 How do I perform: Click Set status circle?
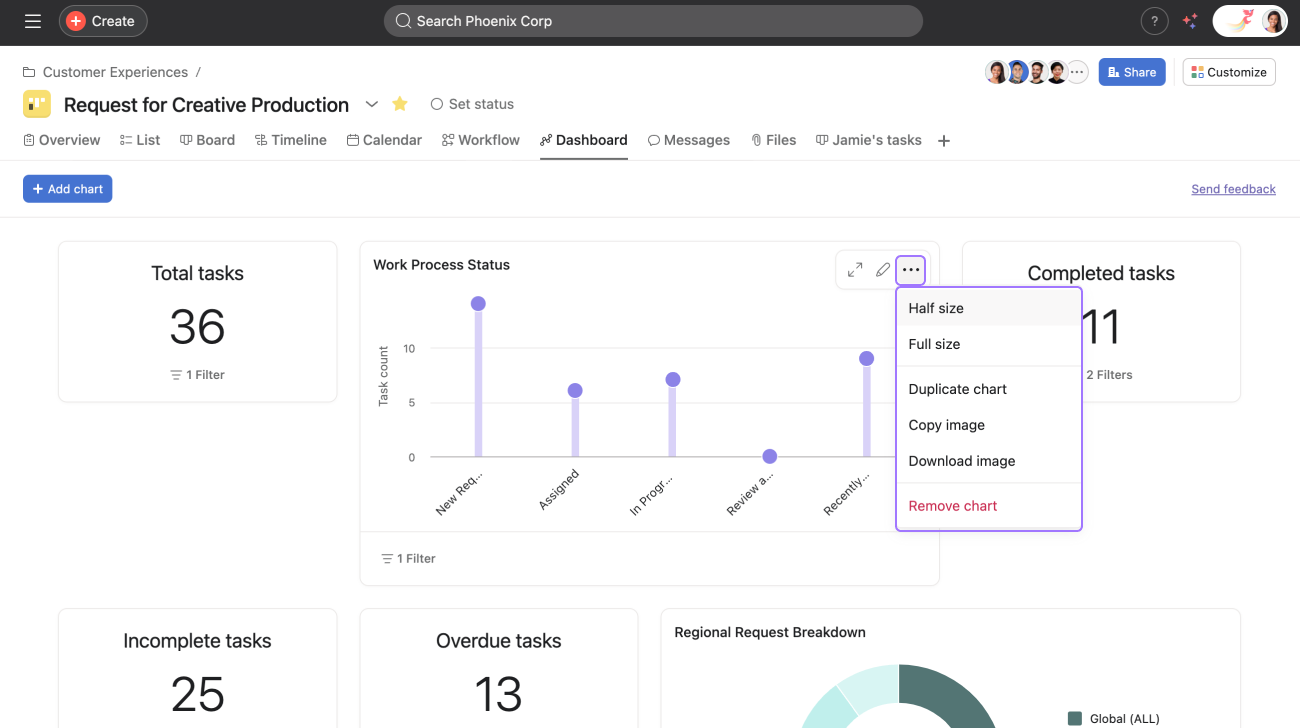tap(437, 104)
